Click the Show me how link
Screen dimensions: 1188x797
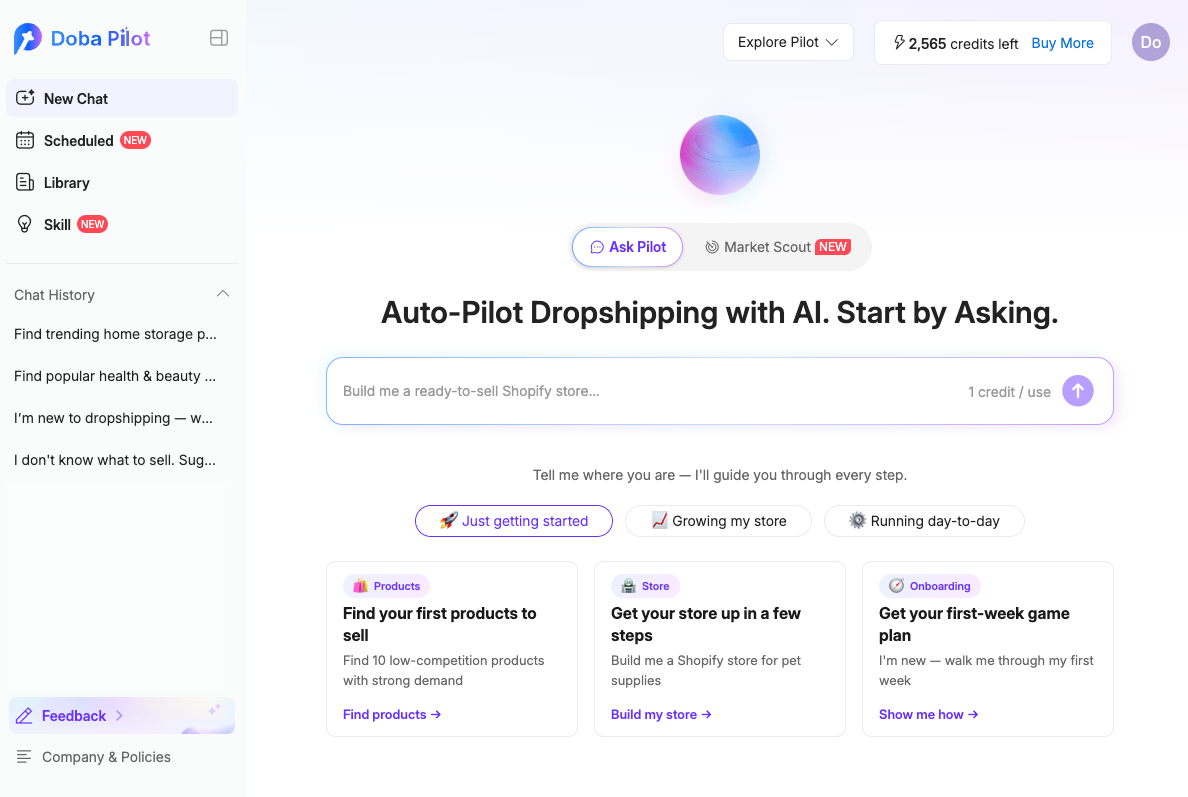[929, 714]
